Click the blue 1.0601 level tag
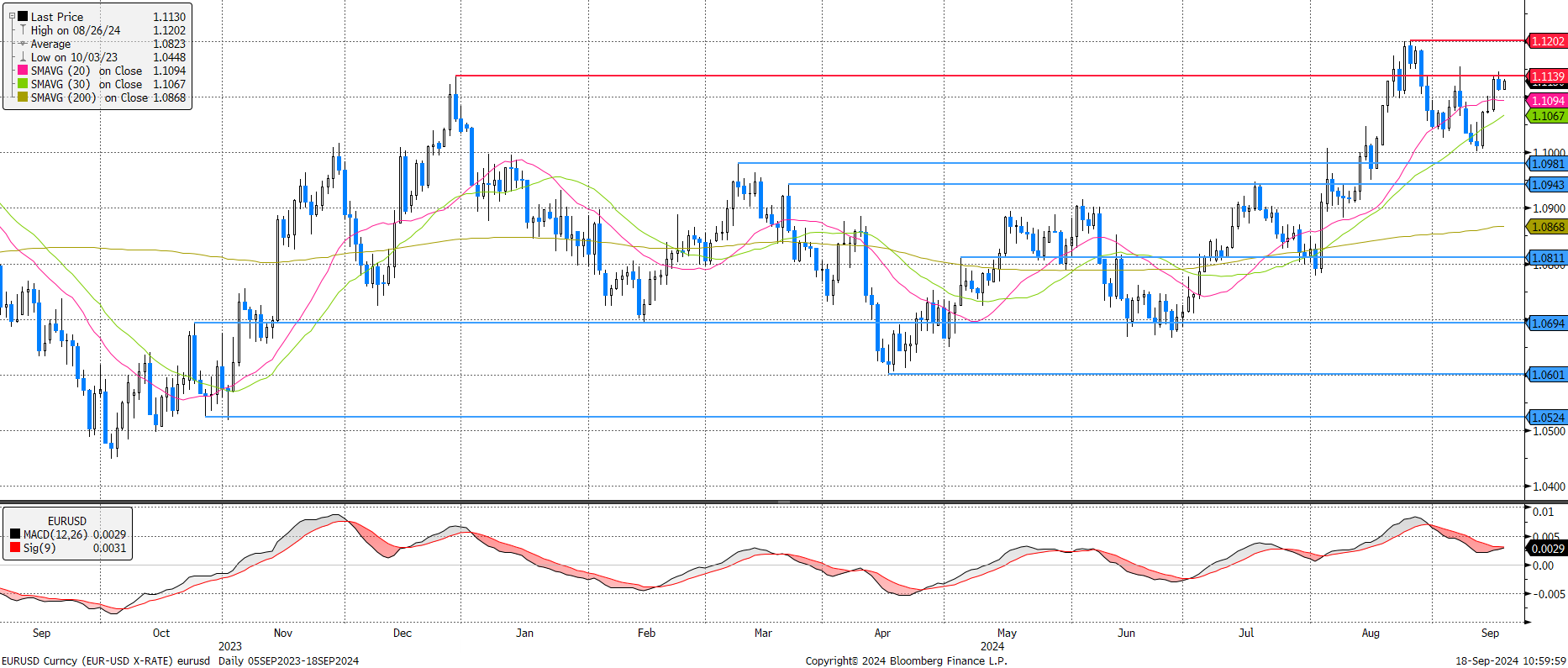This screenshot has height=668, width=1568. 1547,375
